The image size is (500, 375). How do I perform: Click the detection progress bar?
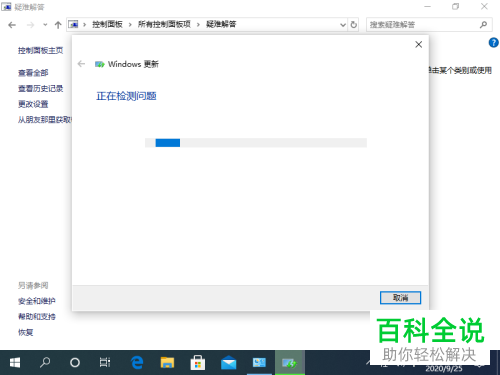click(256, 143)
